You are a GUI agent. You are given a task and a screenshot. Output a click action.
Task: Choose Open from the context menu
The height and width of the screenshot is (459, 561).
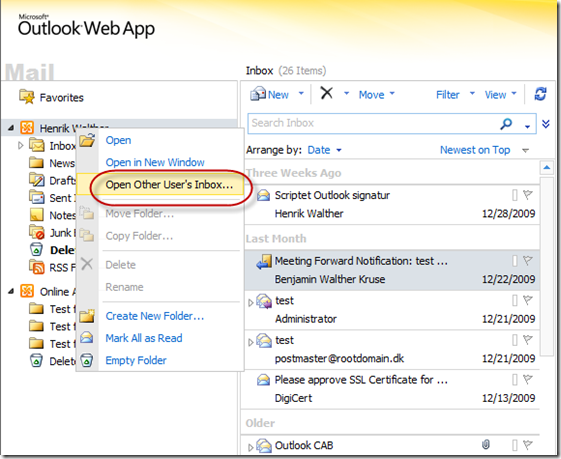[118, 140]
